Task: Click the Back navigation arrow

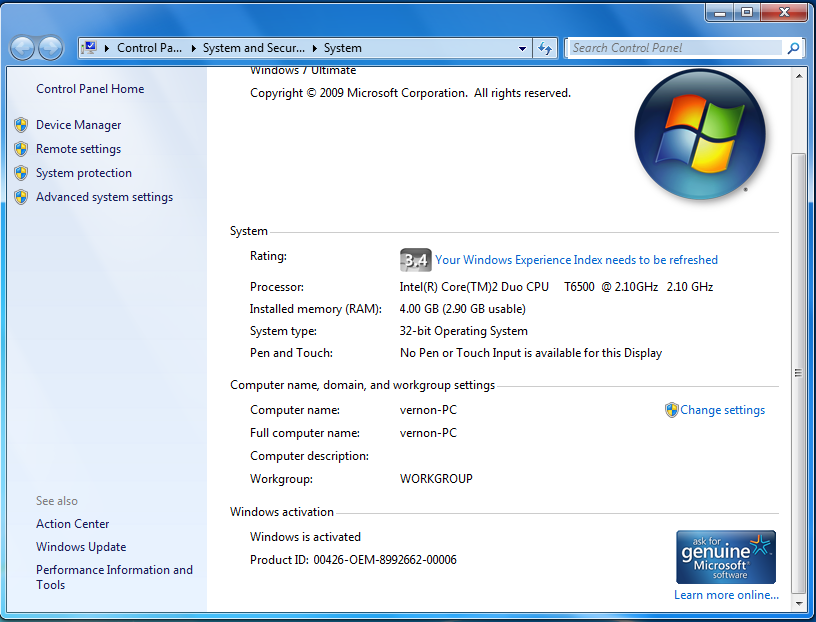Action: (x=22, y=48)
